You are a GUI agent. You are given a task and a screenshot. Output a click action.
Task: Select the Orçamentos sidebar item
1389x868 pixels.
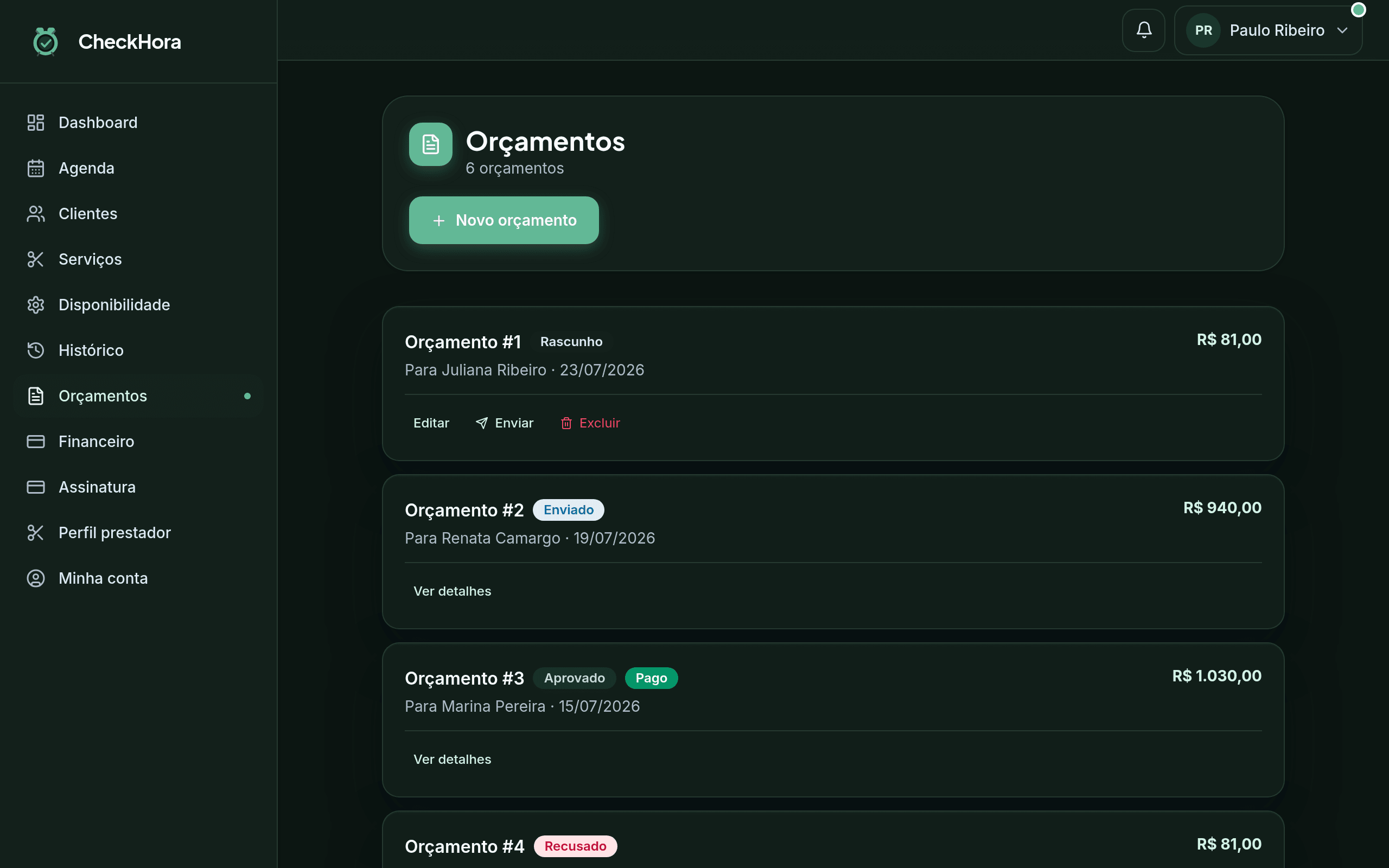(138, 395)
